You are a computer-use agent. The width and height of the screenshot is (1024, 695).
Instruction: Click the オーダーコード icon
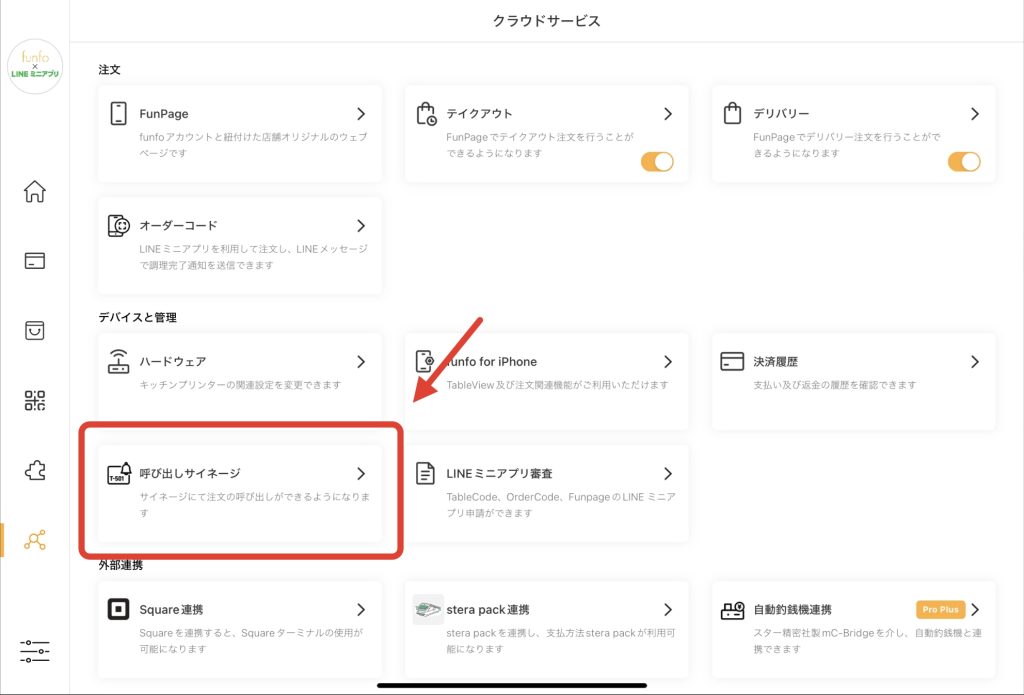119,225
